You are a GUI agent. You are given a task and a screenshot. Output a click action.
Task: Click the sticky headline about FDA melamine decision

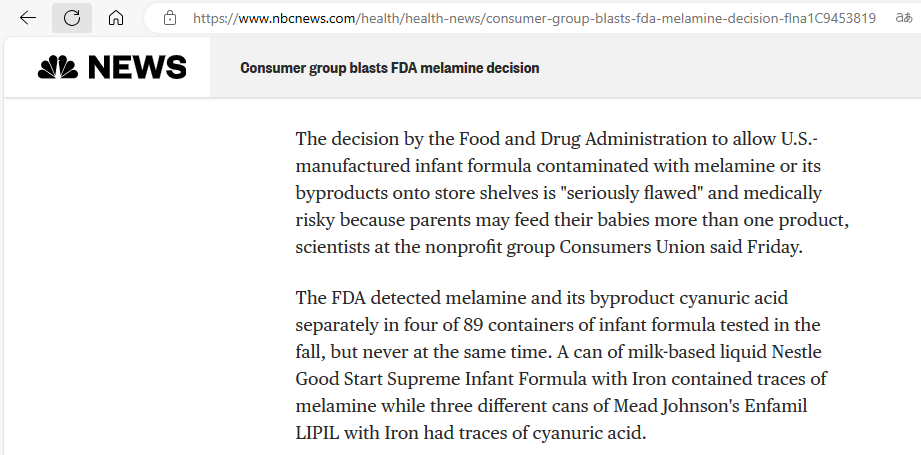(389, 68)
